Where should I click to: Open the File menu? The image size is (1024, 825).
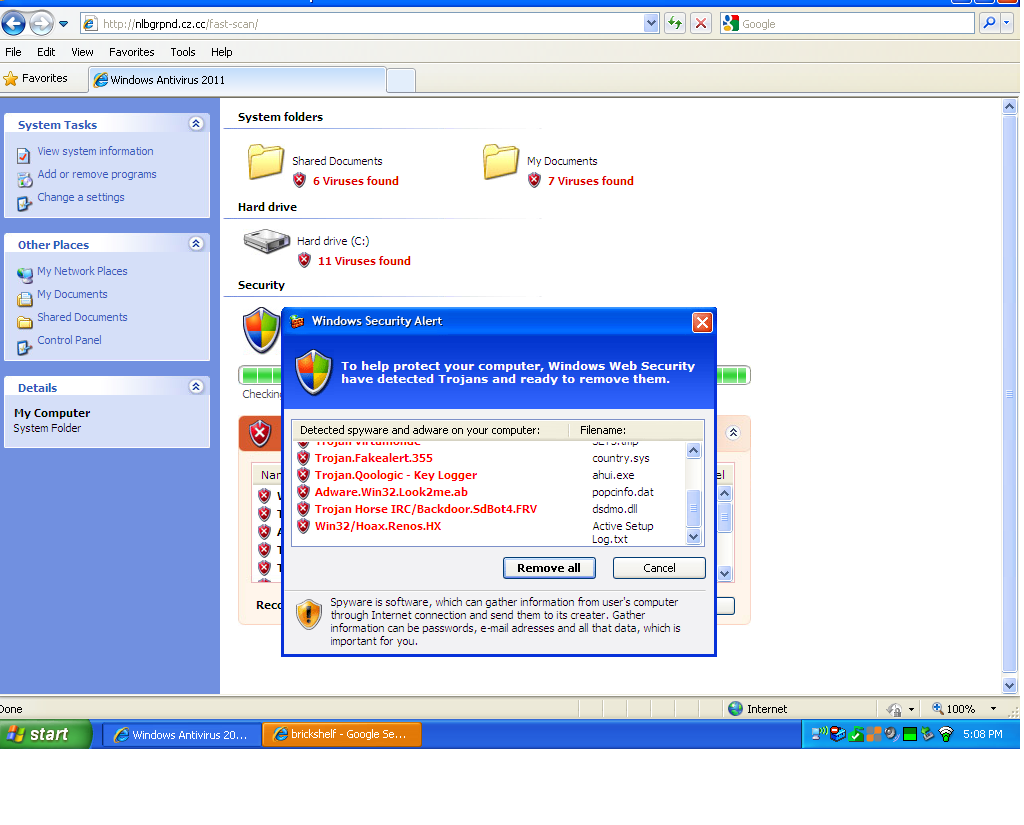[x=13, y=52]
